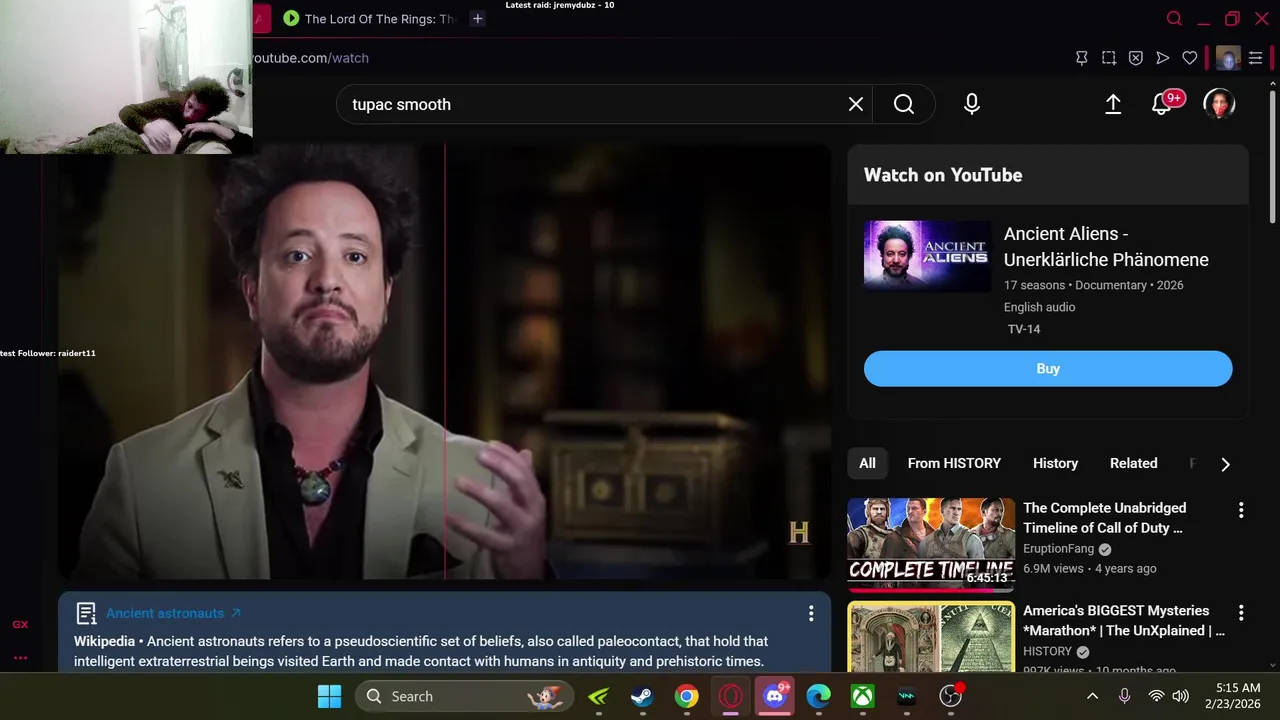Click '6.9M views • 4 years ago' text

(x=1089, y=568)
